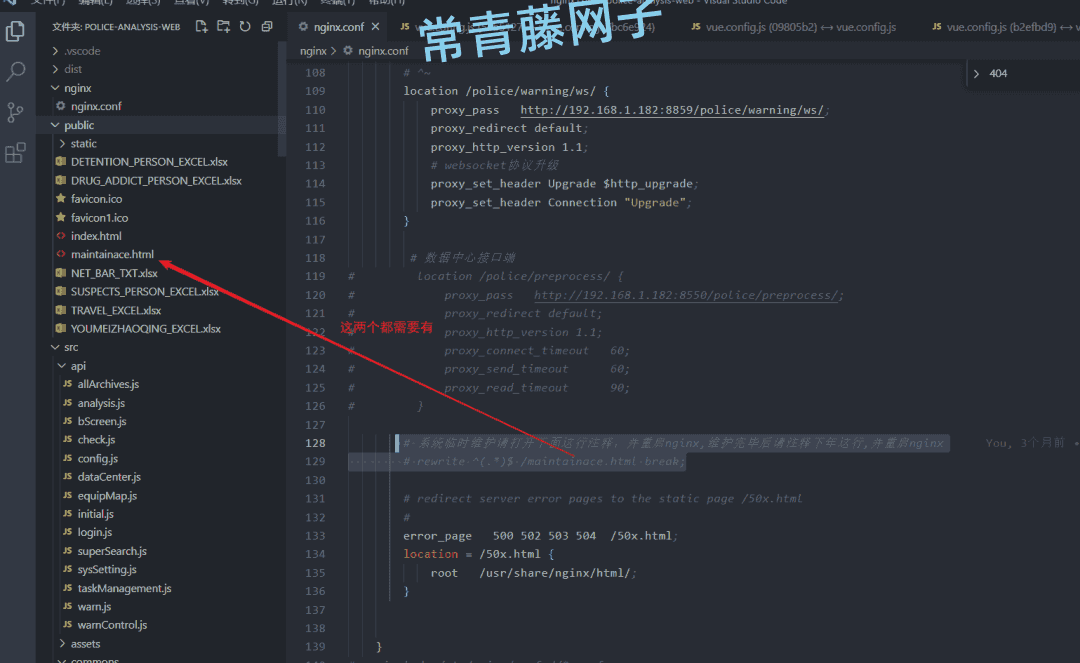Viewport: 1080px width, 663px height.
Task: Open DRUG_ADDICT_PERSON_EXCEL.xlsx file
Action: (156, 180)
